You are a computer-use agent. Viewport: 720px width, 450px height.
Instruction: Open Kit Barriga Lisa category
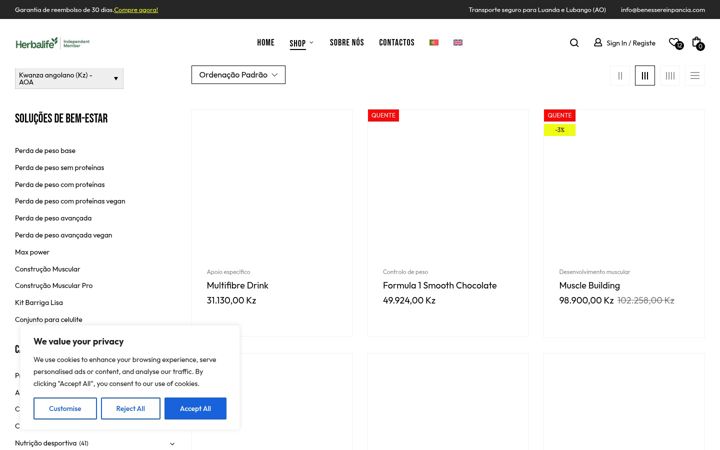(x=39, y=303)
